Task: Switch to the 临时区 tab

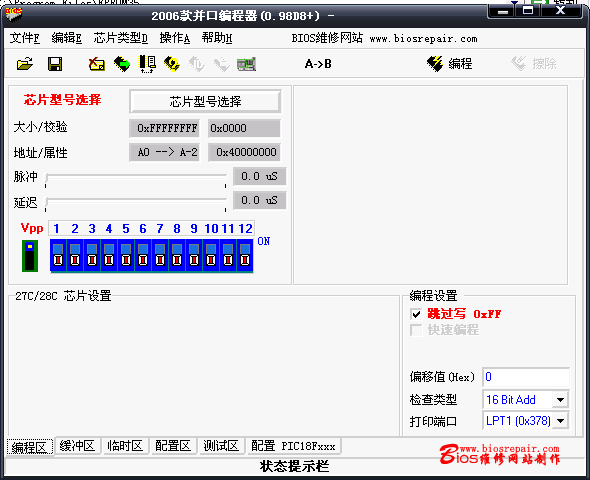Action: [x=125, y=446]
